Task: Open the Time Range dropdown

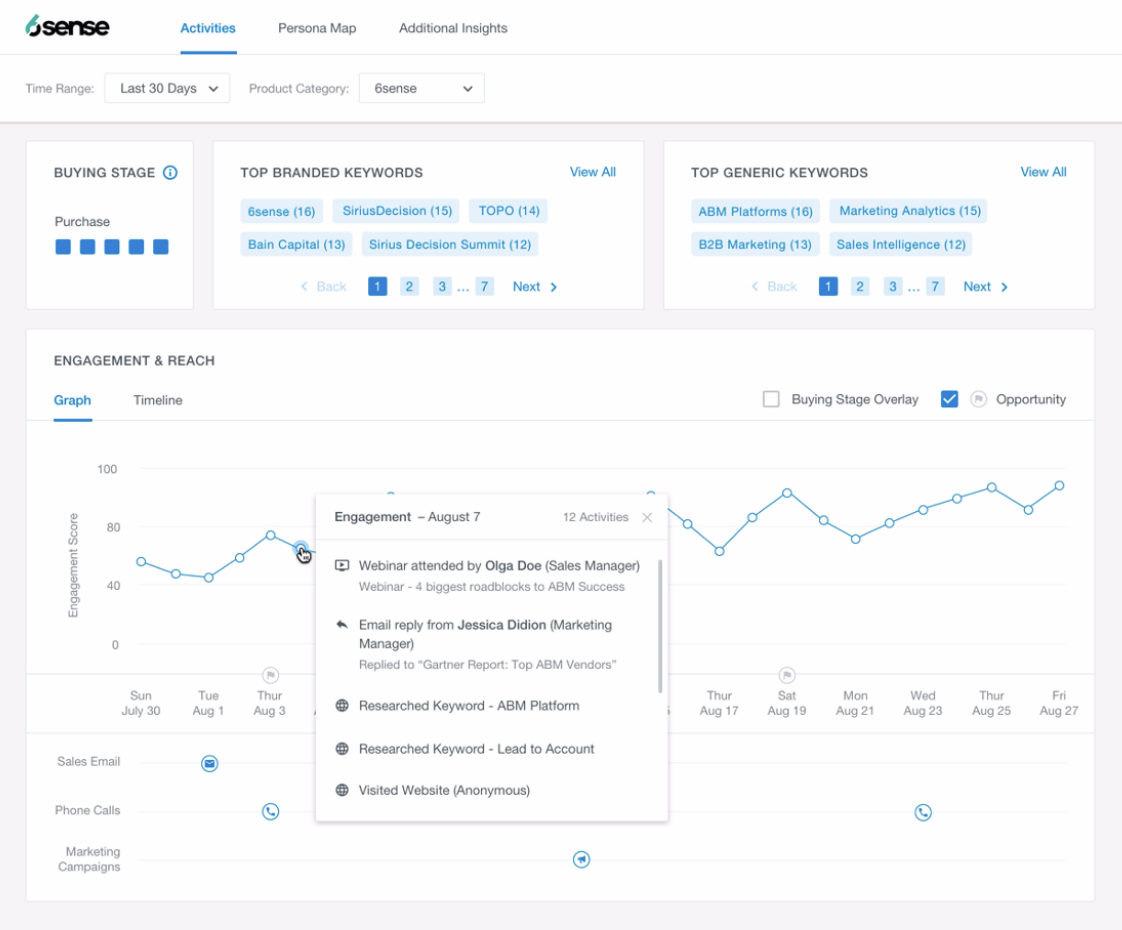Action: point(168,88)
